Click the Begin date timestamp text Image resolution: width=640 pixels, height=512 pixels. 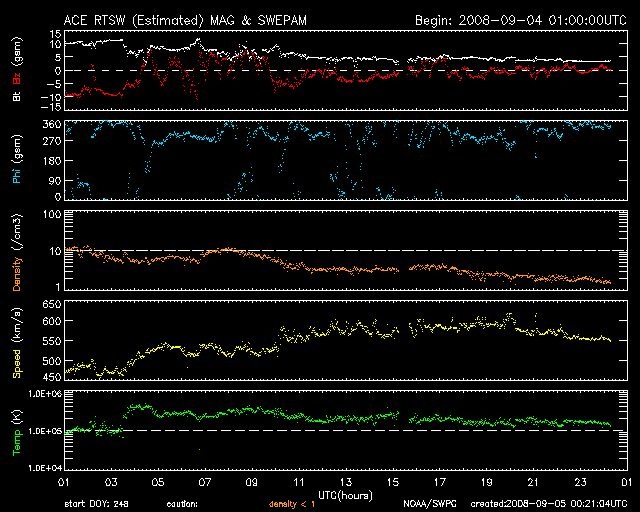(520, 19)
